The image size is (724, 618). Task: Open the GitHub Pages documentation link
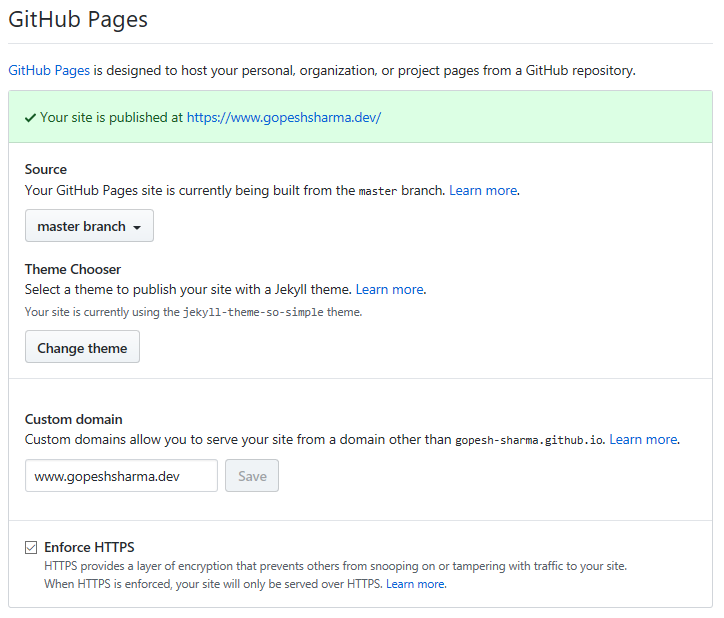[49, 71]
